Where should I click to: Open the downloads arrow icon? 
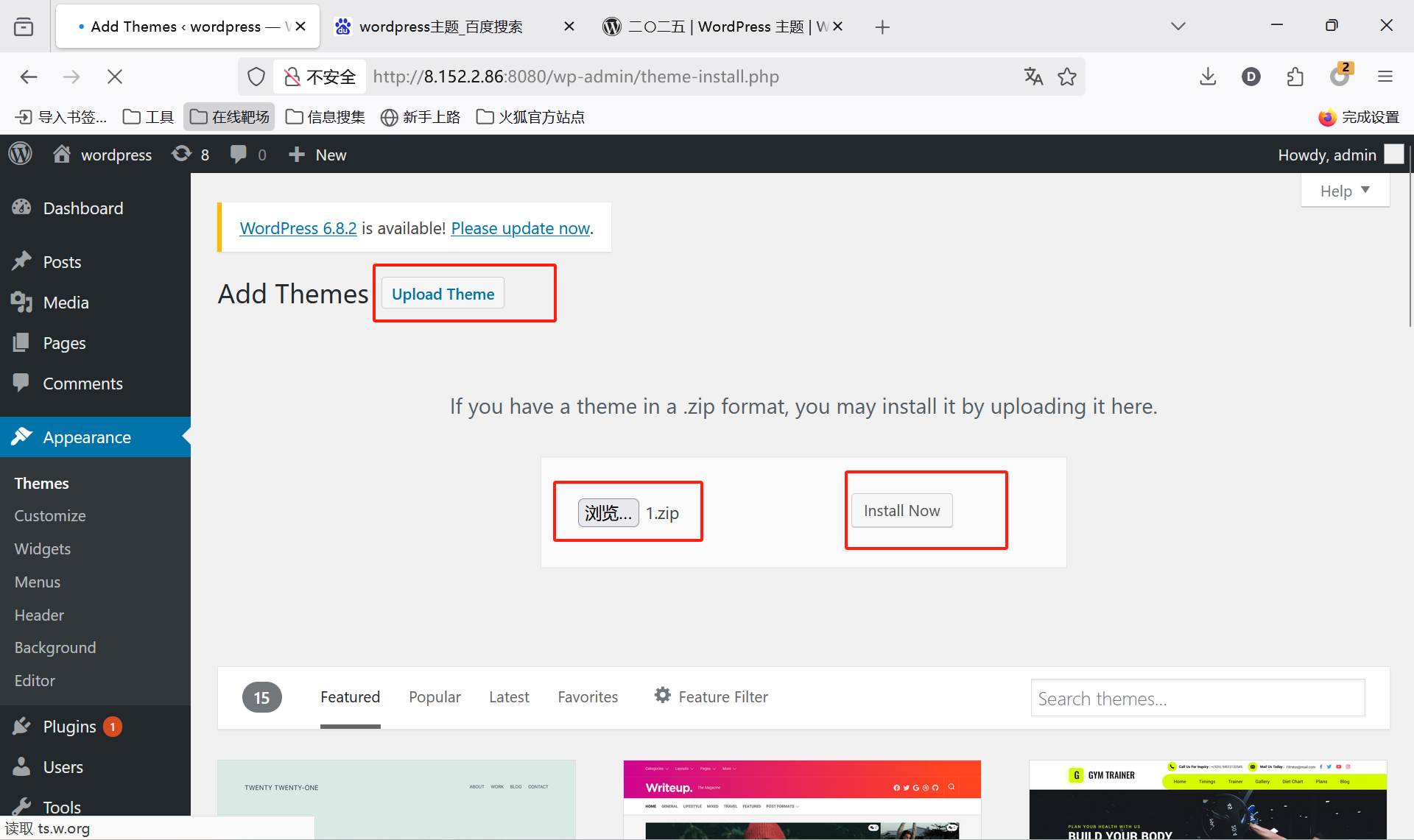point(1208,77)
